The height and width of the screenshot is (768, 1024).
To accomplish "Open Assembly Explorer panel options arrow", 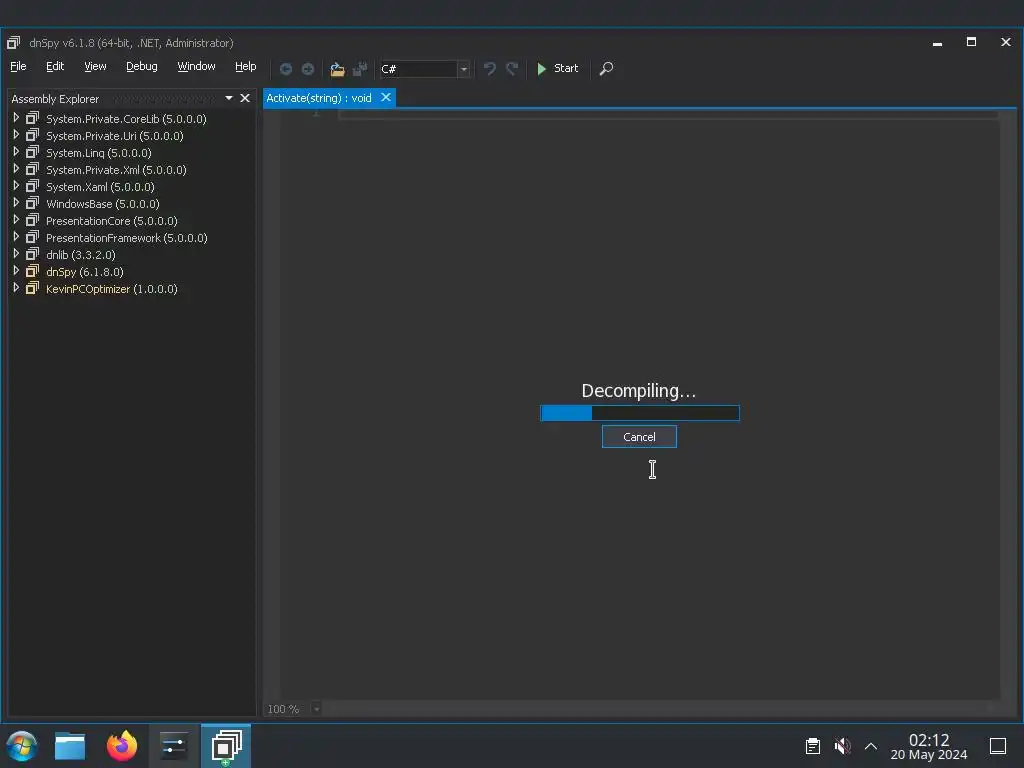I will coord(229,98).
